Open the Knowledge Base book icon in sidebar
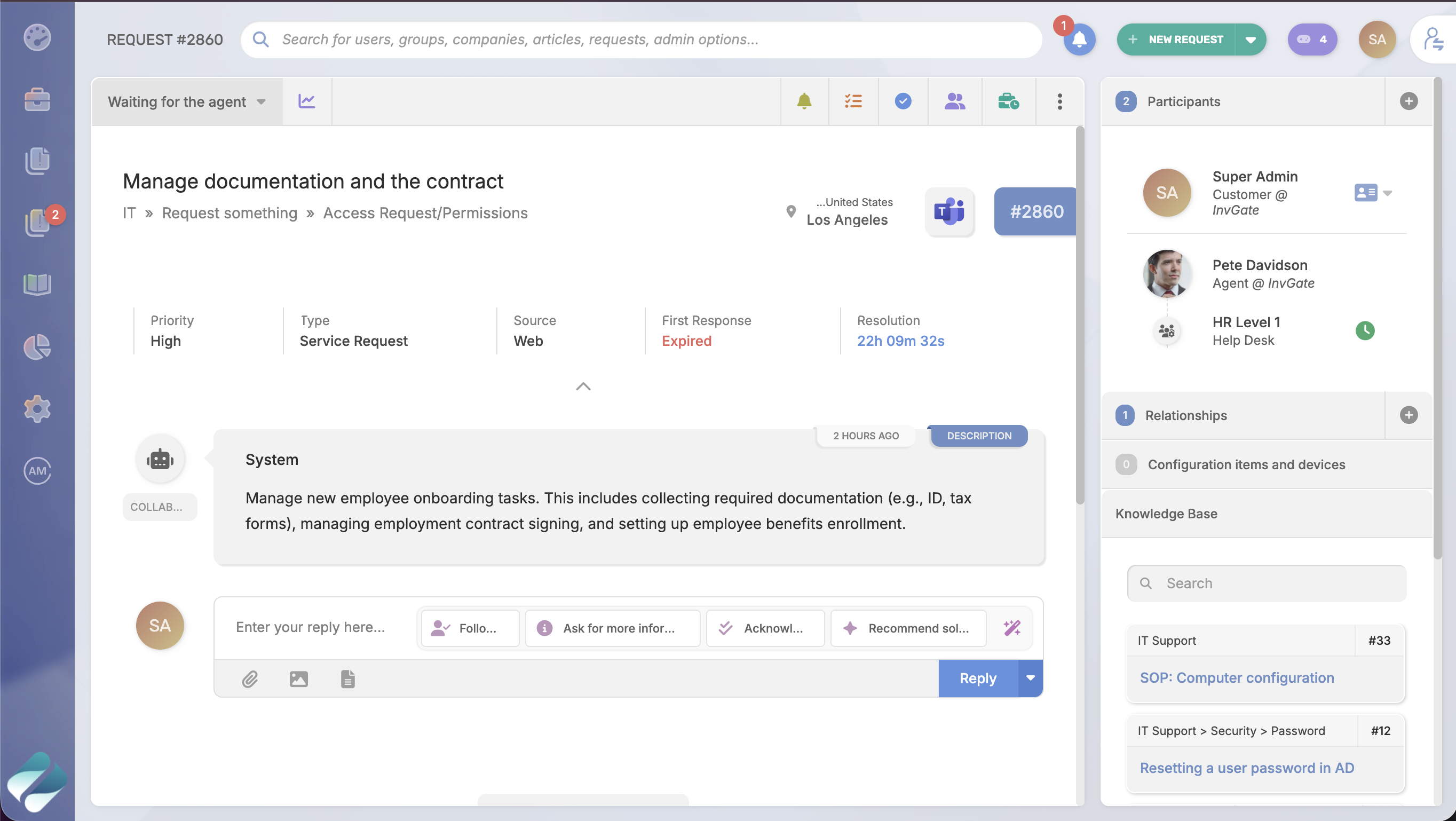This screenshot has width=1456, height=821. [36, 285]
